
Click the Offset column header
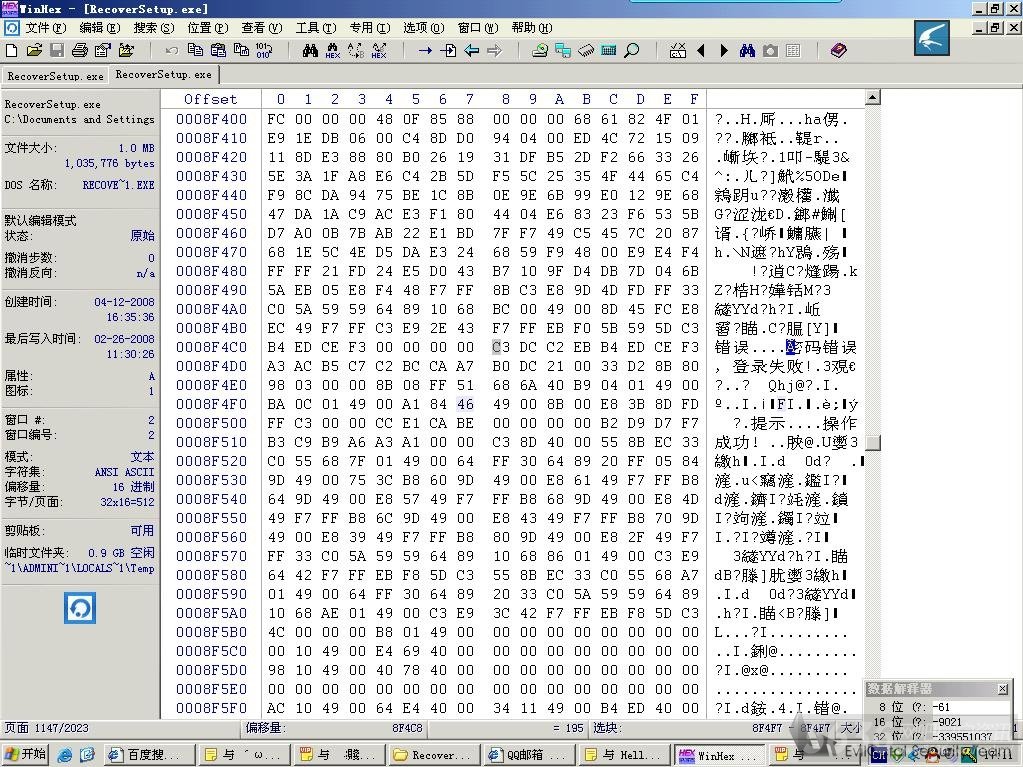[x=210, y=99]
